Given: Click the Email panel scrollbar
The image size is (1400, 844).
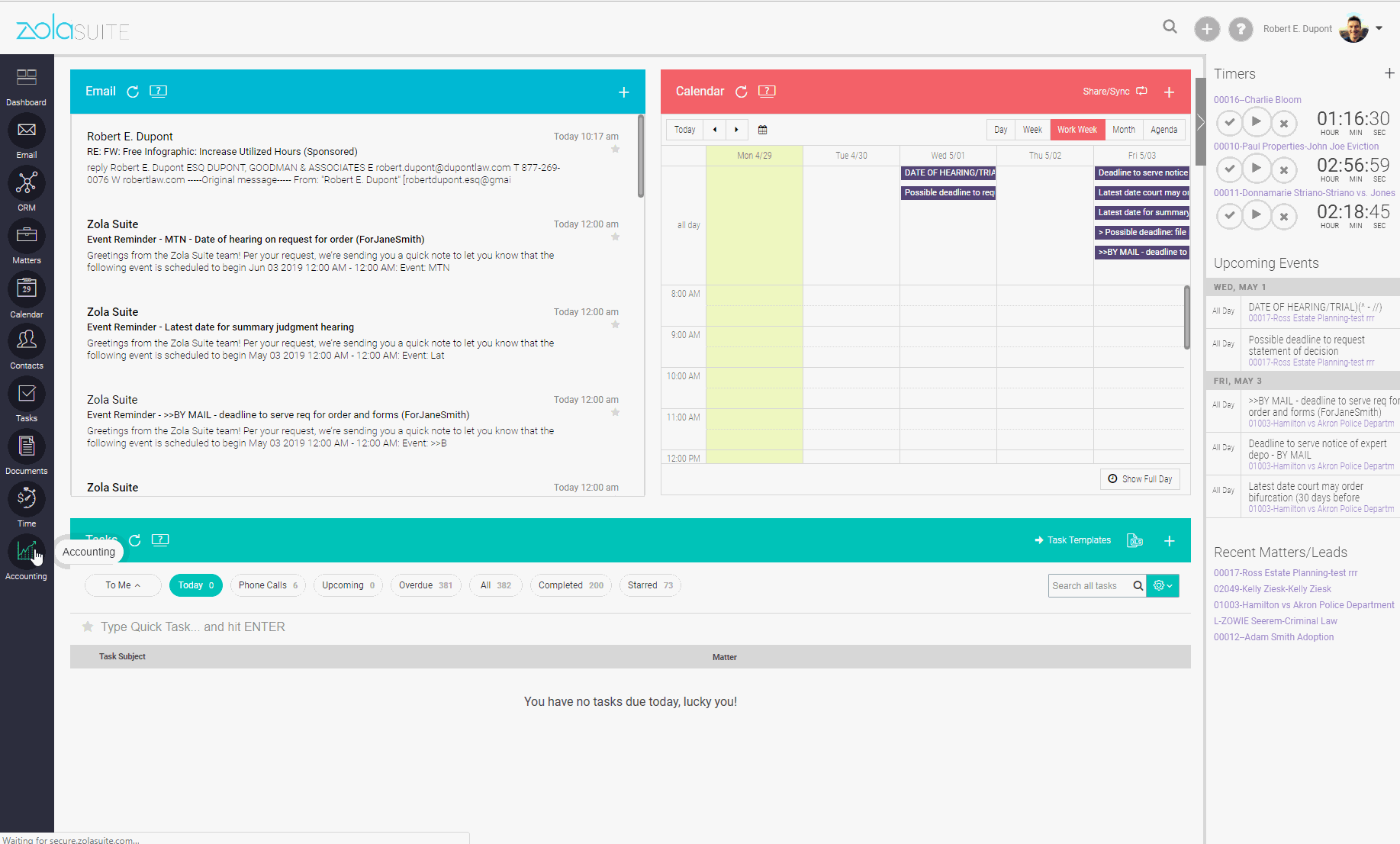Looking at the screenshot, I should tap(641, 156).
